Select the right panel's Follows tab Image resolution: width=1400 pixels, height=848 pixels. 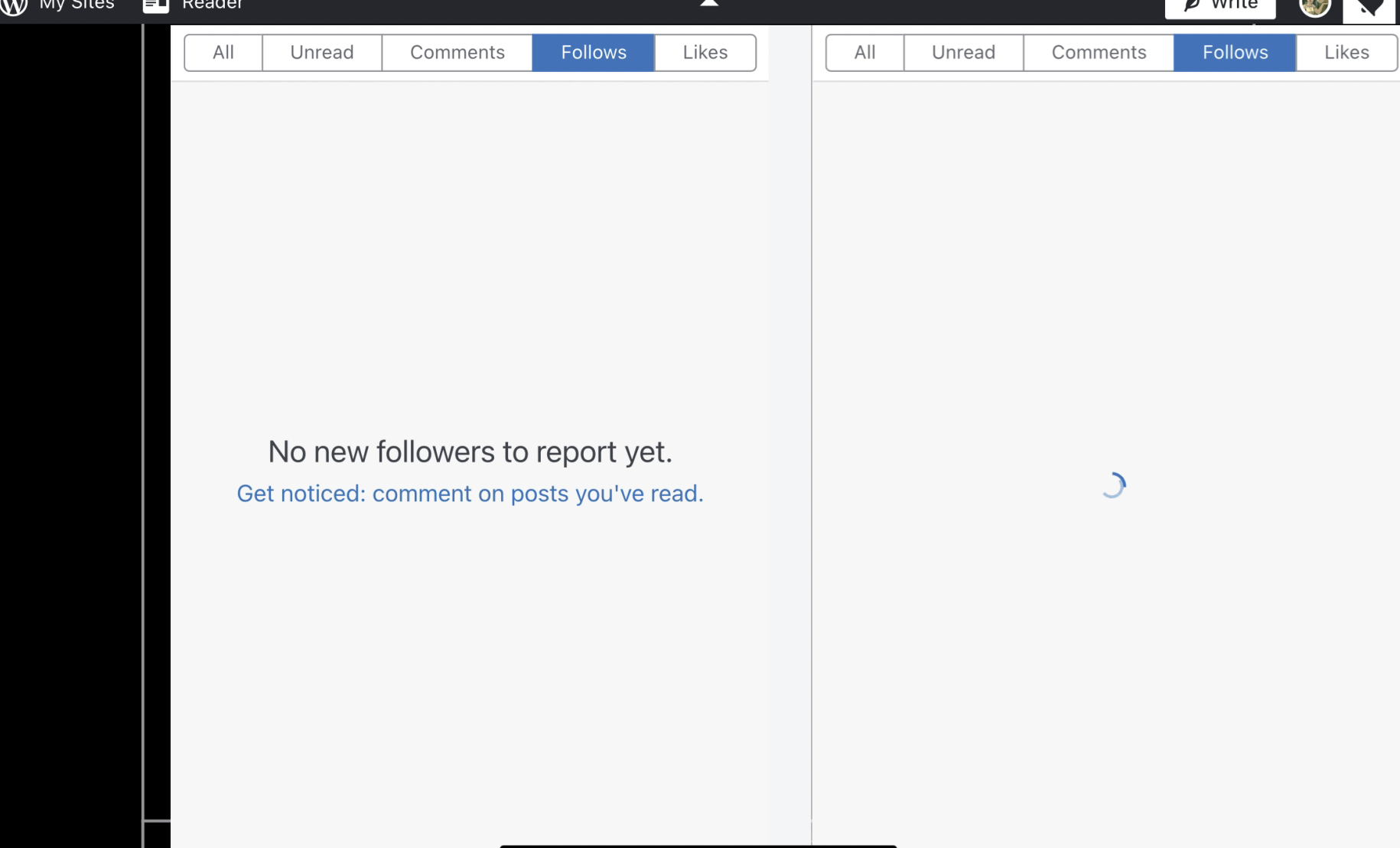[x=1235, y=53]
